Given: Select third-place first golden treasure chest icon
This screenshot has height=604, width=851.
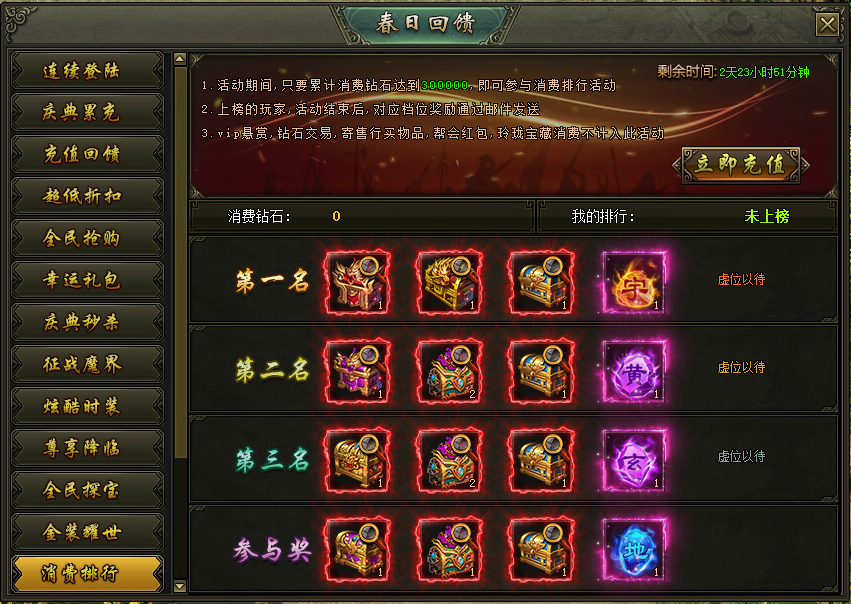Looking at the screenshot, I should coord(358,460).
